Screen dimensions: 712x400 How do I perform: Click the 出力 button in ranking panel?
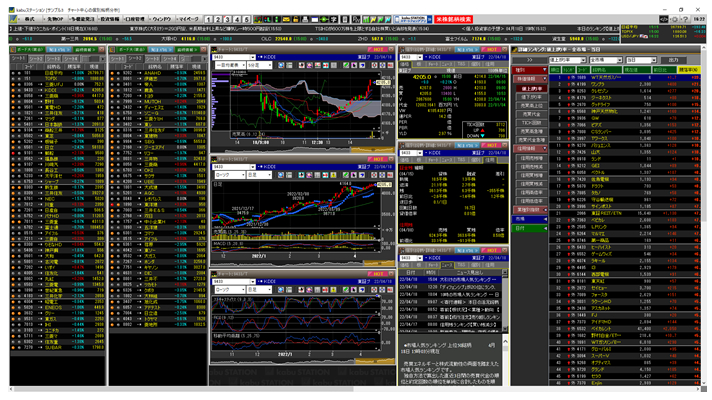(x=673, y=60)
